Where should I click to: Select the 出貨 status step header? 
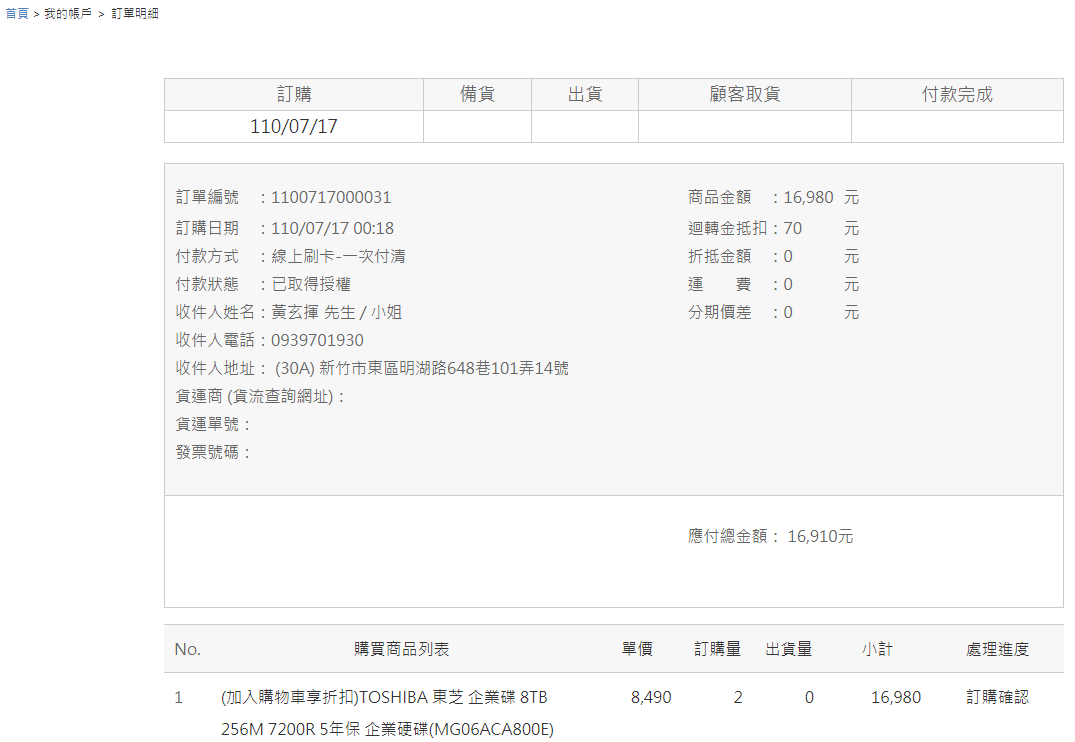(x=584, y=95)
